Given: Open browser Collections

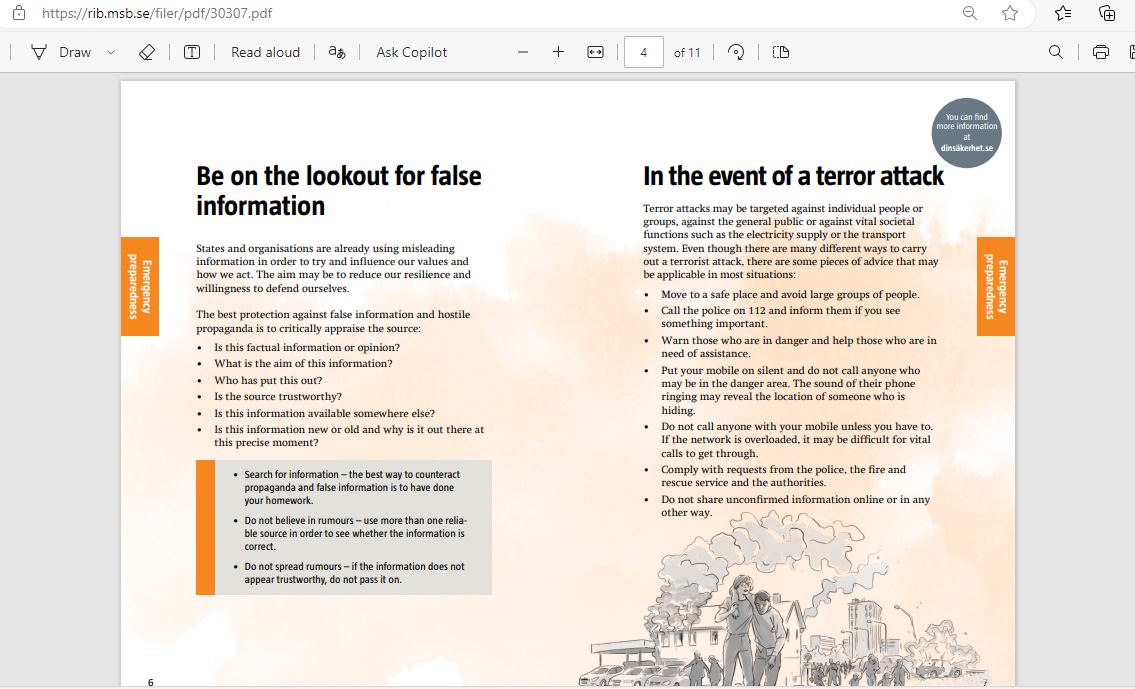Looking at the screenshot, I should click(1107, 13).
